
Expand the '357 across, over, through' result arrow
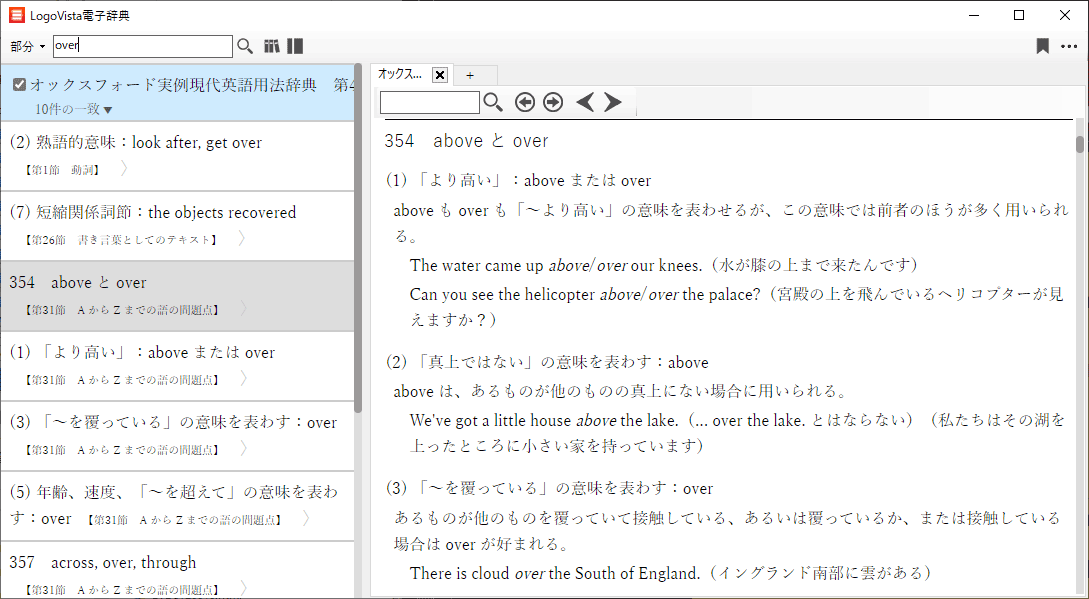coord(241,588)
